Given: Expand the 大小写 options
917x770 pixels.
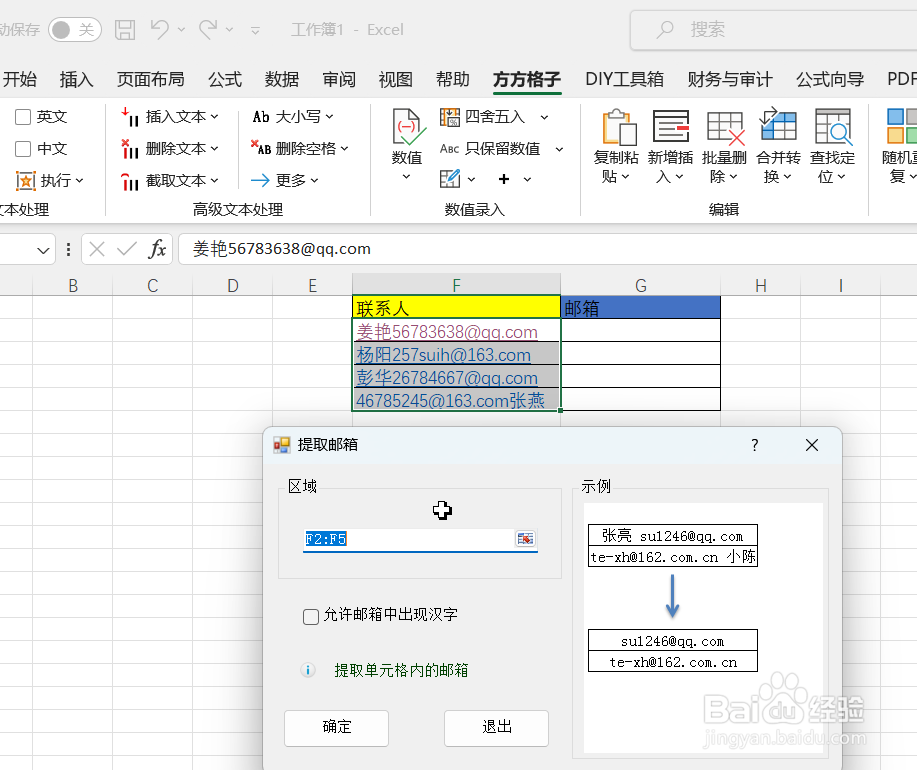Looking at the screenshot, I should 292,117.
